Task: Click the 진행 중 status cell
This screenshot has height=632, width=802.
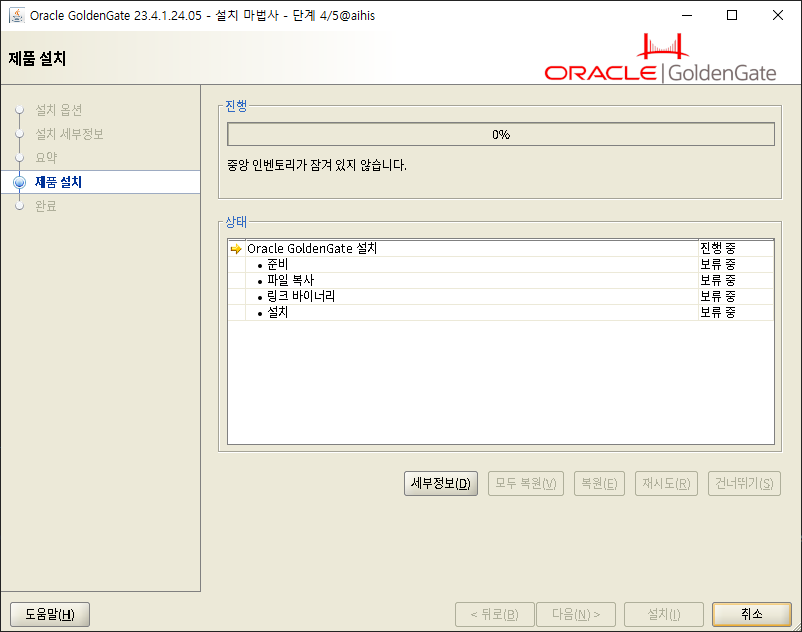Action: coord(736,249)
